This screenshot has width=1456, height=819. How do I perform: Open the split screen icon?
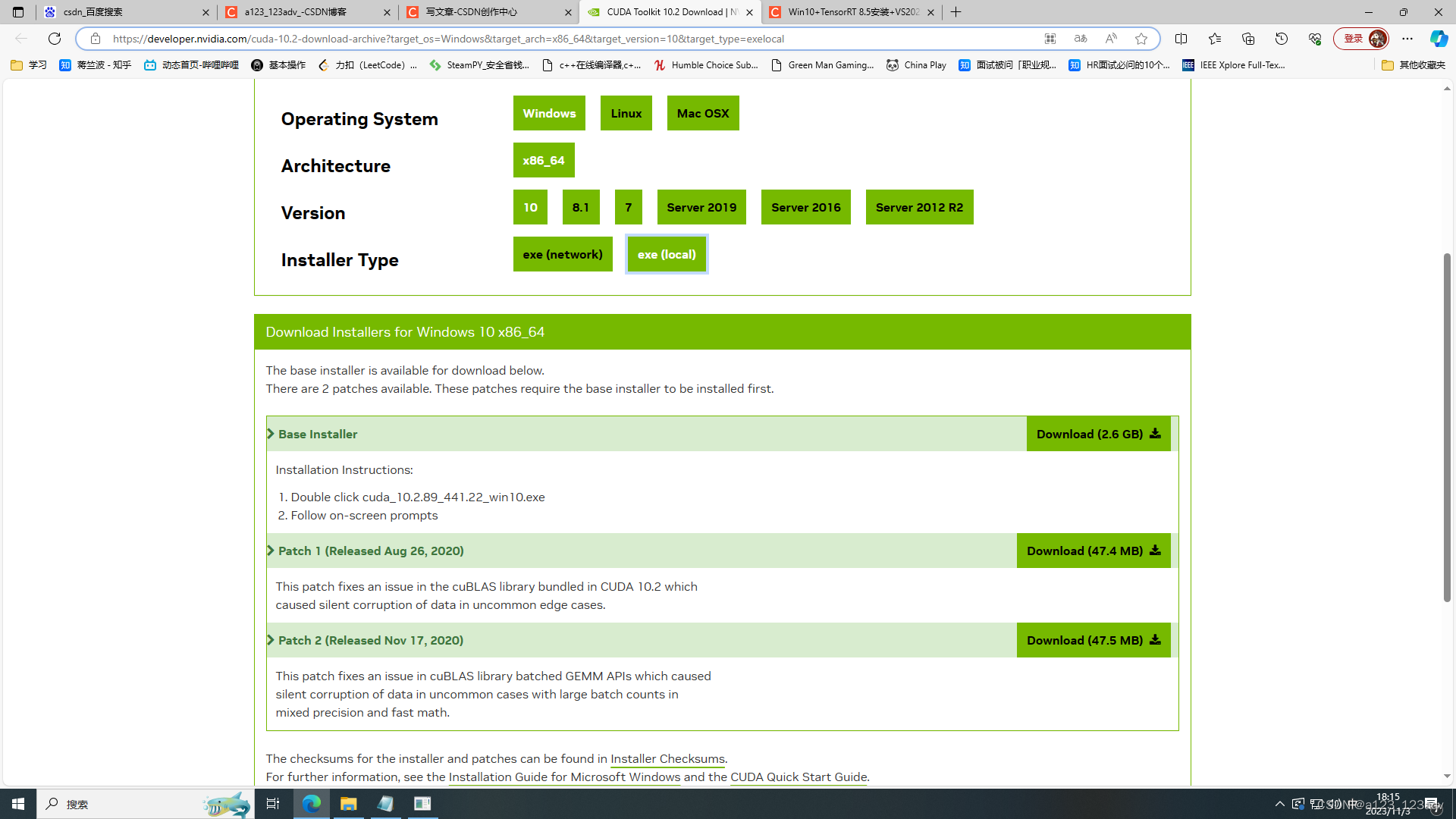[x=1181, y=39]
